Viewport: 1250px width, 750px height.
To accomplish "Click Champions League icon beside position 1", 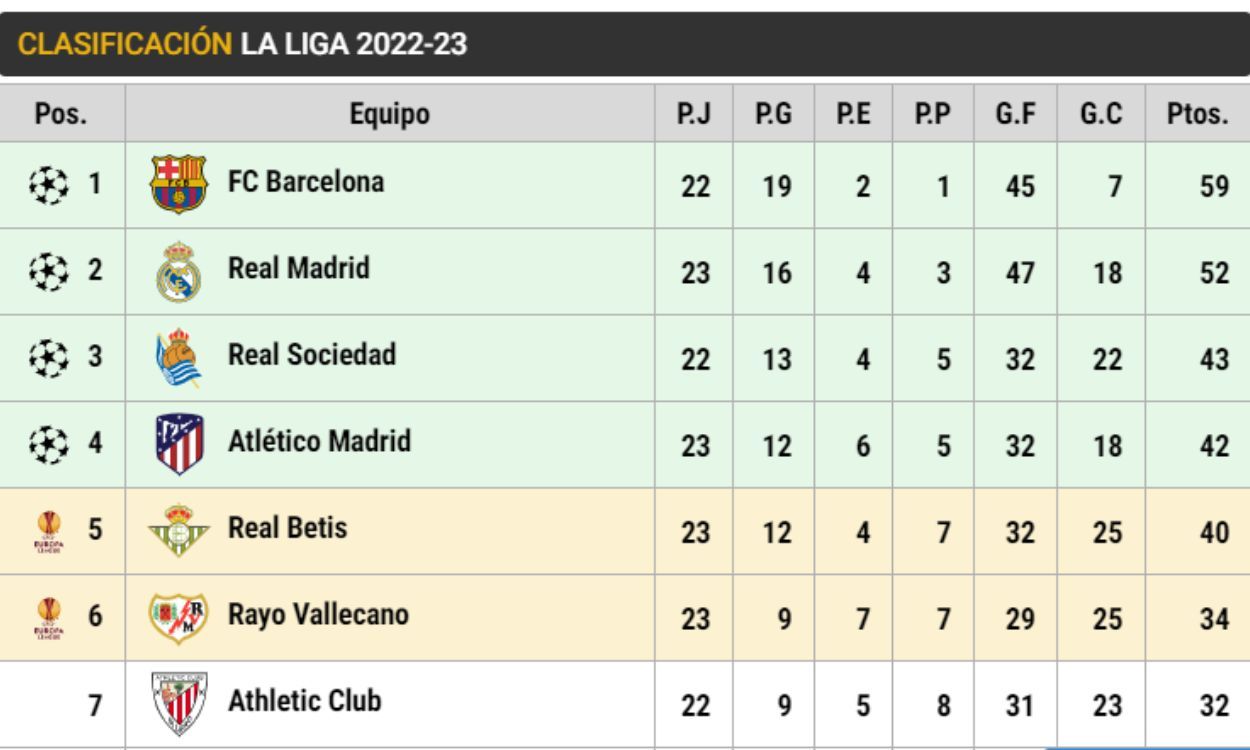I will click(x=48, y=185).
